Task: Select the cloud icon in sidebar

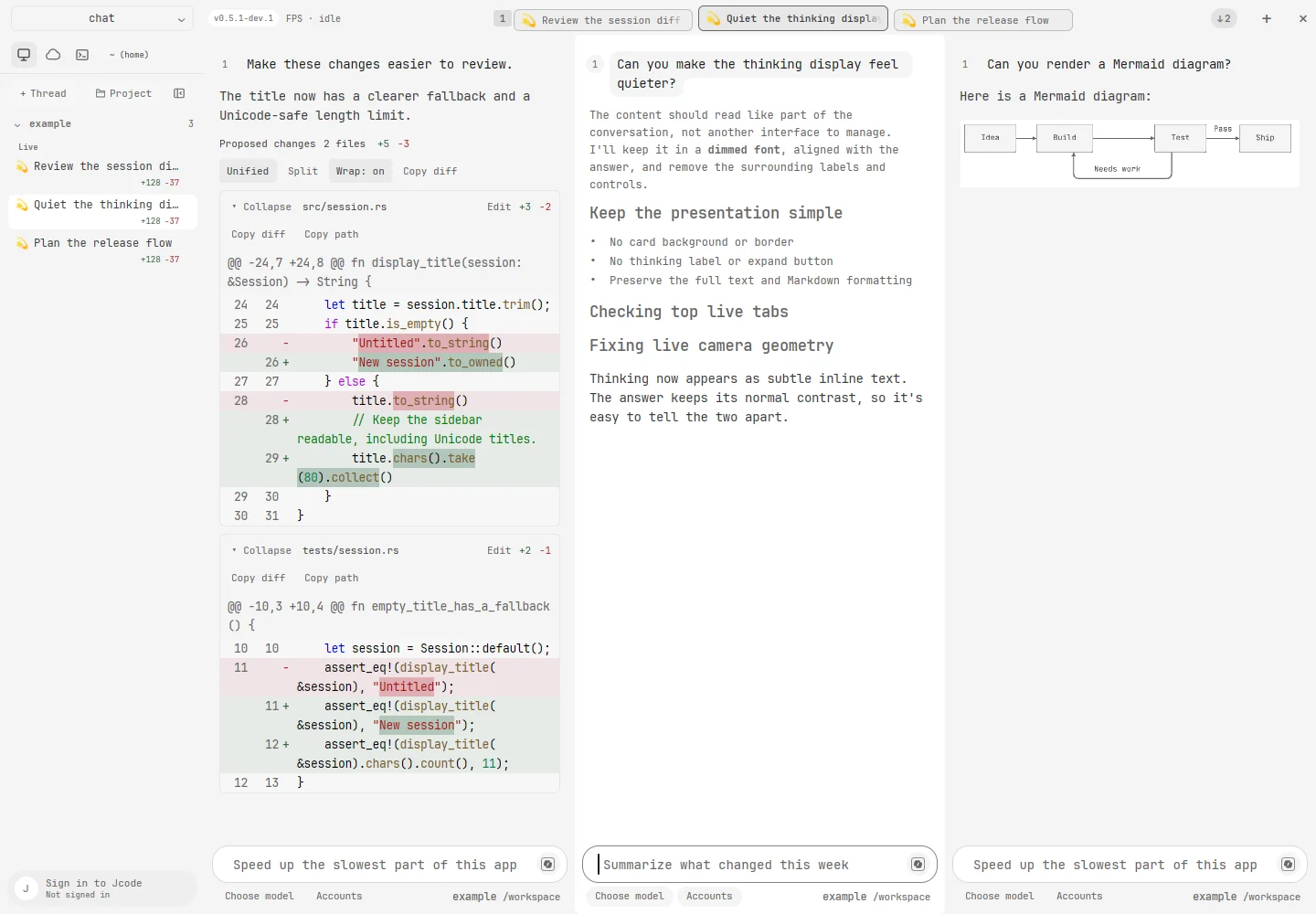Action: coord(53,55)
